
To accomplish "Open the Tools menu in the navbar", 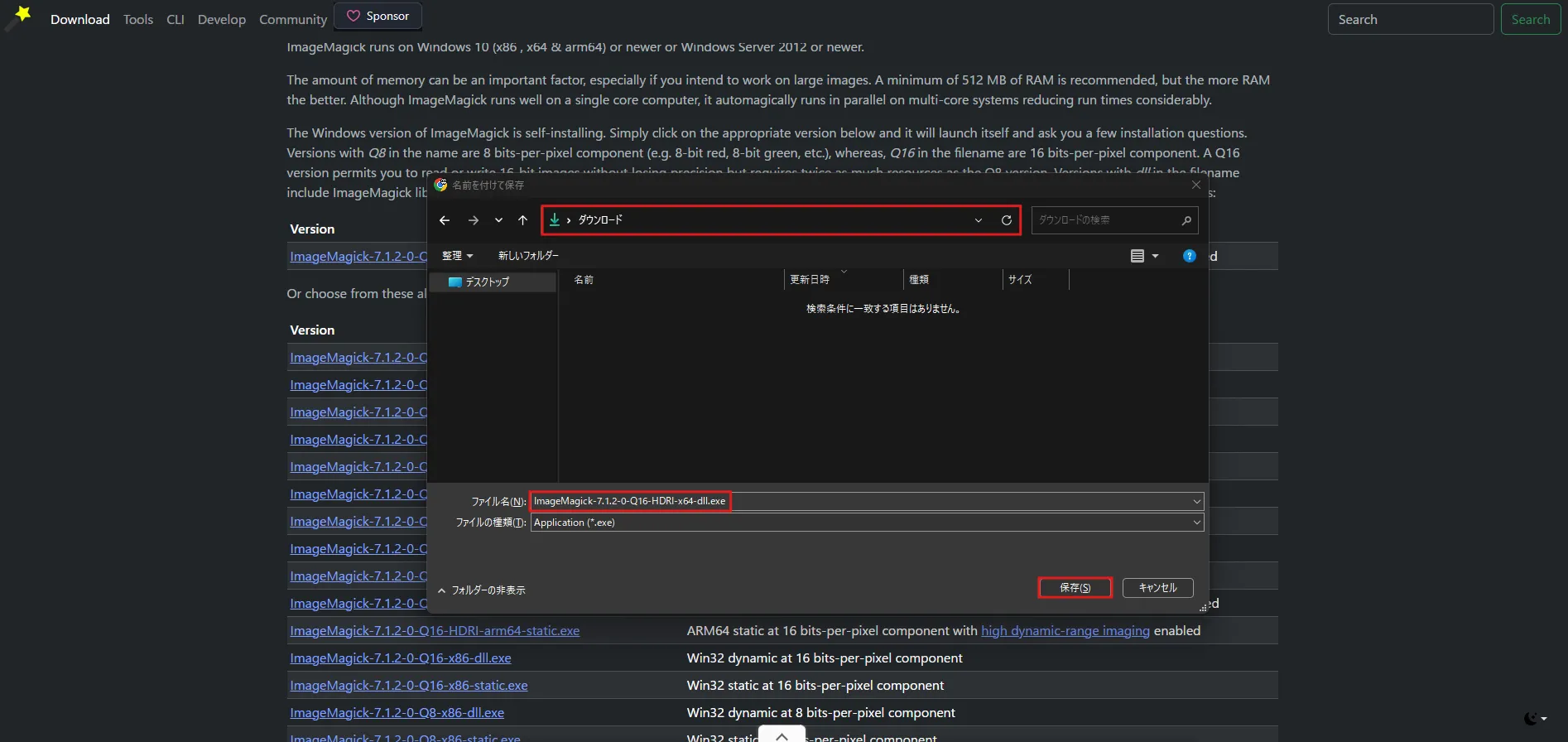I will tap(138, 20).
